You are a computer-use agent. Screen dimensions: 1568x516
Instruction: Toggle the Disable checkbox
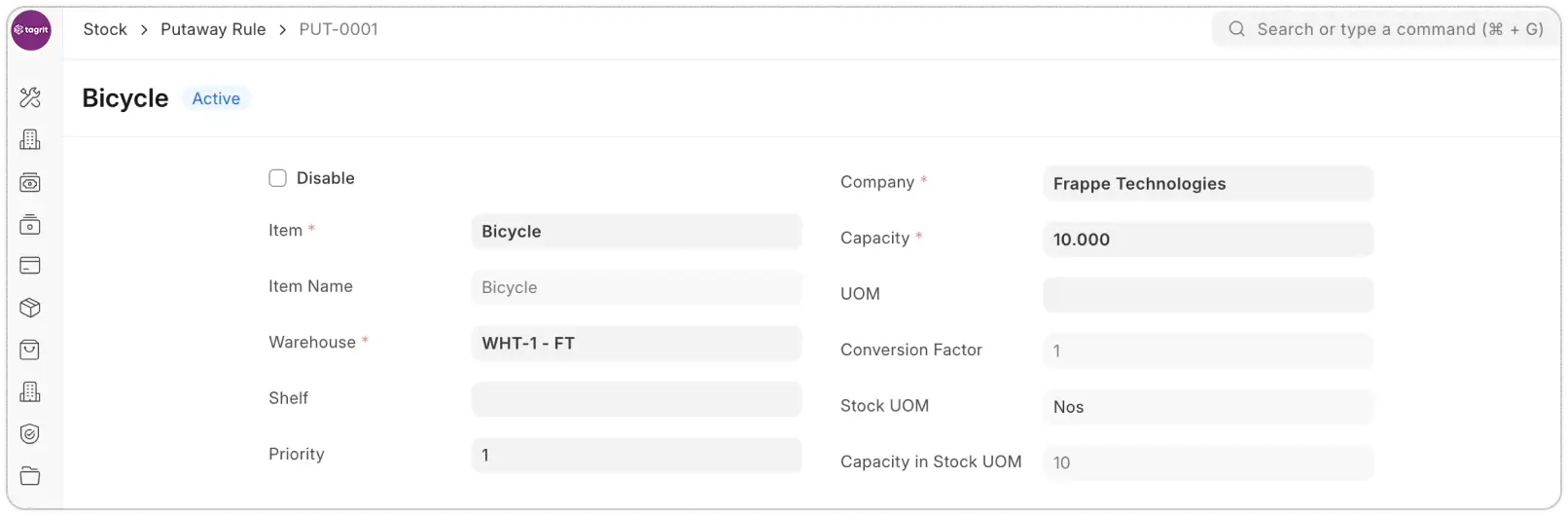point(278,178)
